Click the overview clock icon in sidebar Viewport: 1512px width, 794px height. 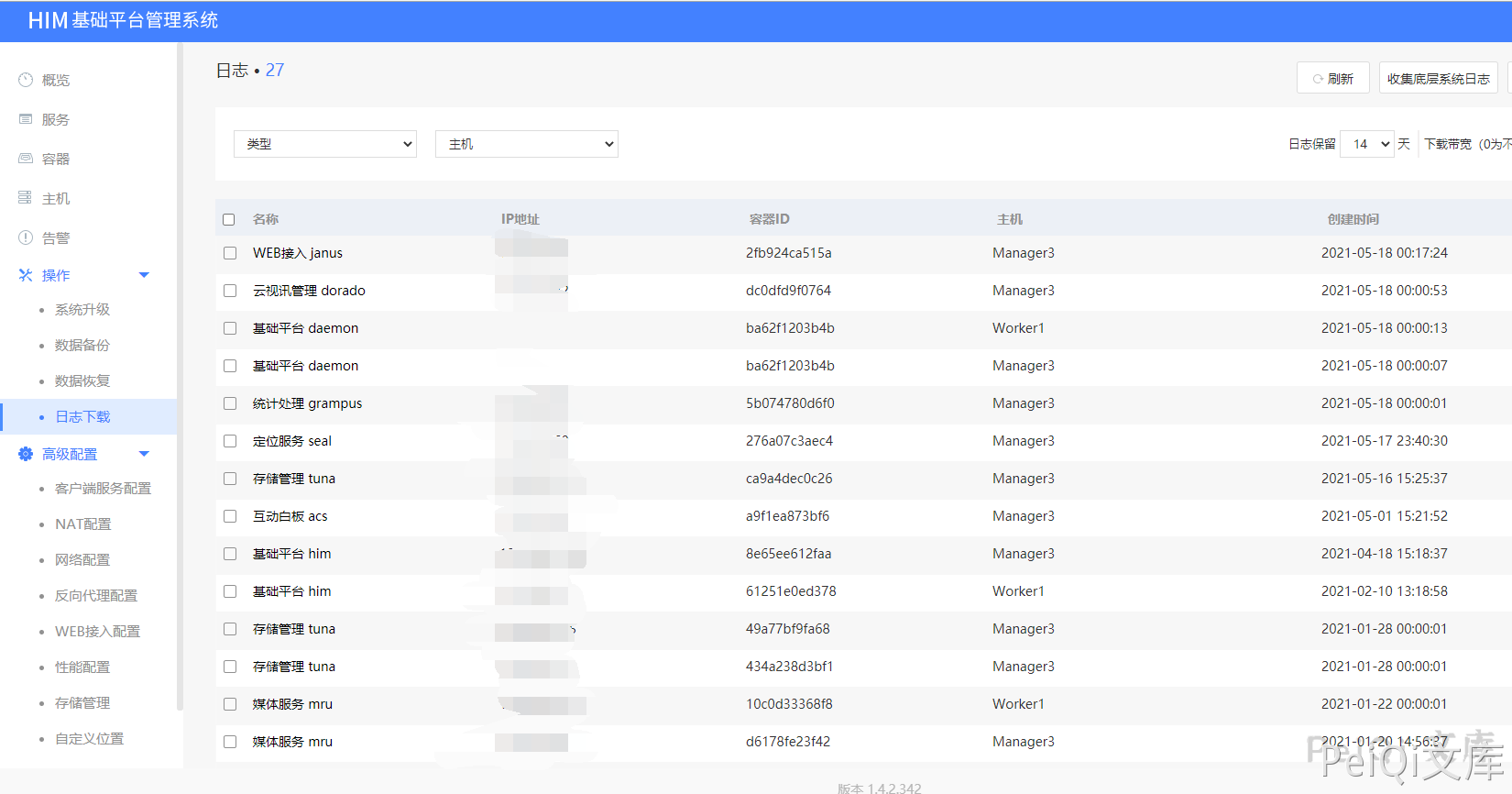[x=26, y=80]
